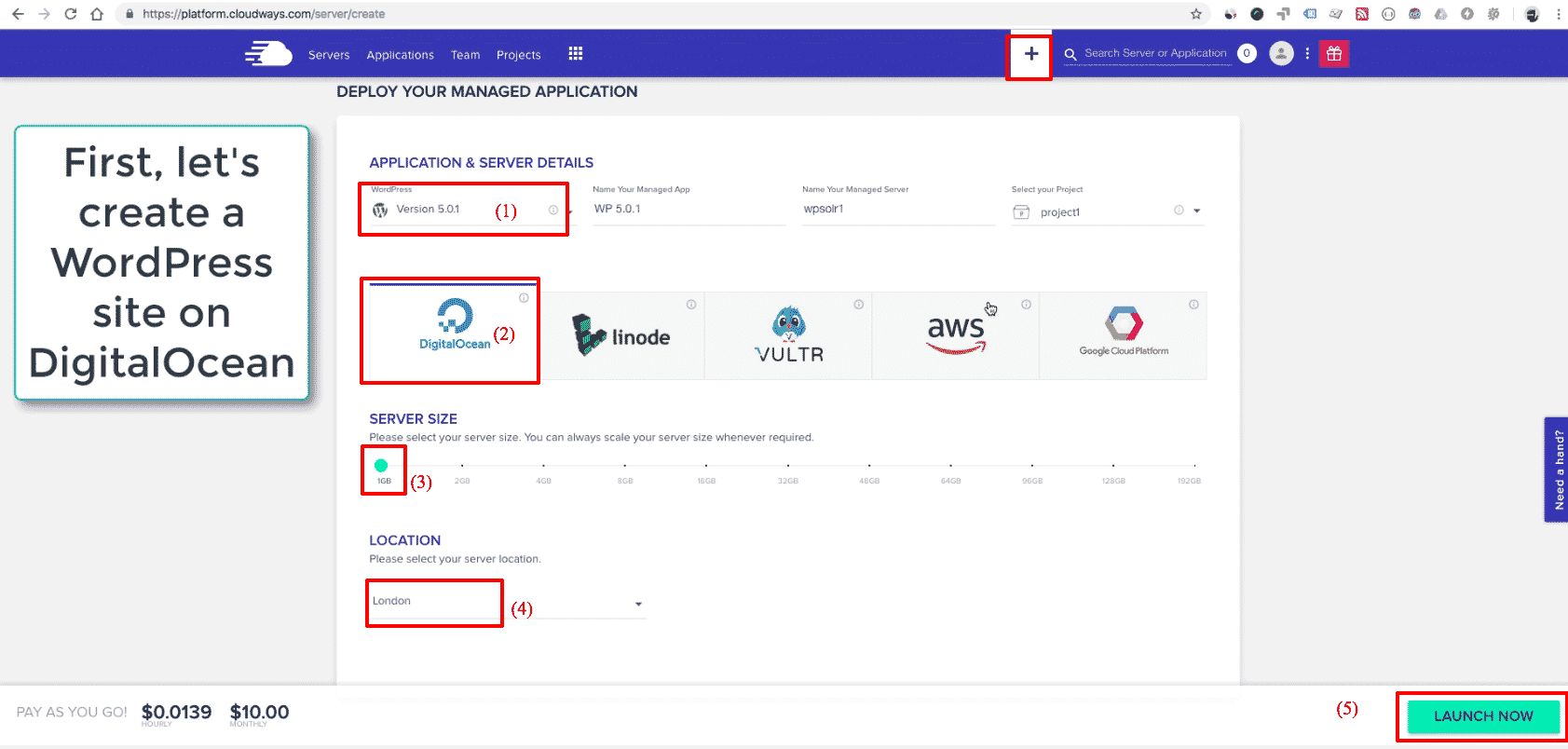Viewport: 1568px width, 749px height.
Task: Click the plus add-new icon
Action: [x=1031, y=54]
